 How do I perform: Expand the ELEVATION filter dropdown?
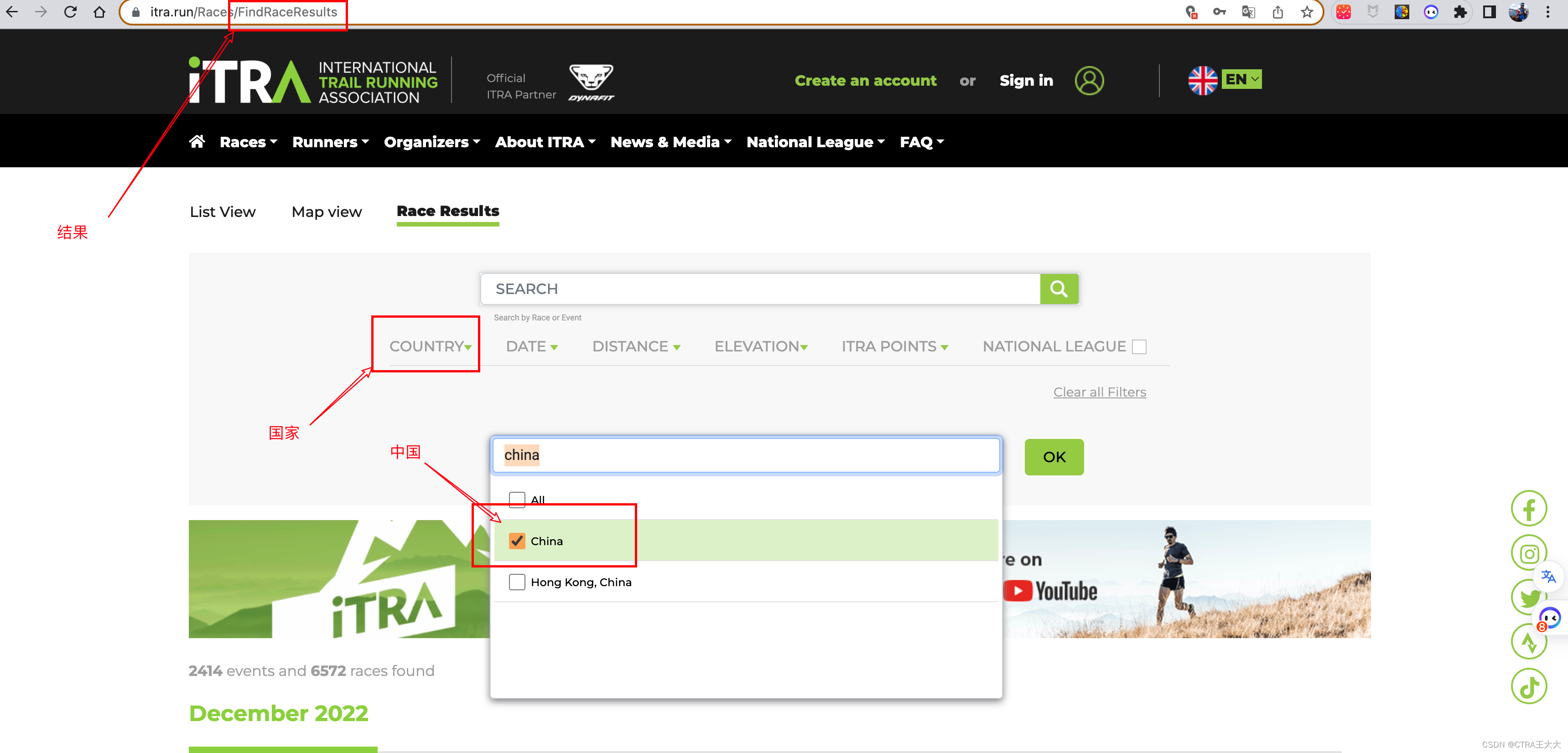pos(761,346)
